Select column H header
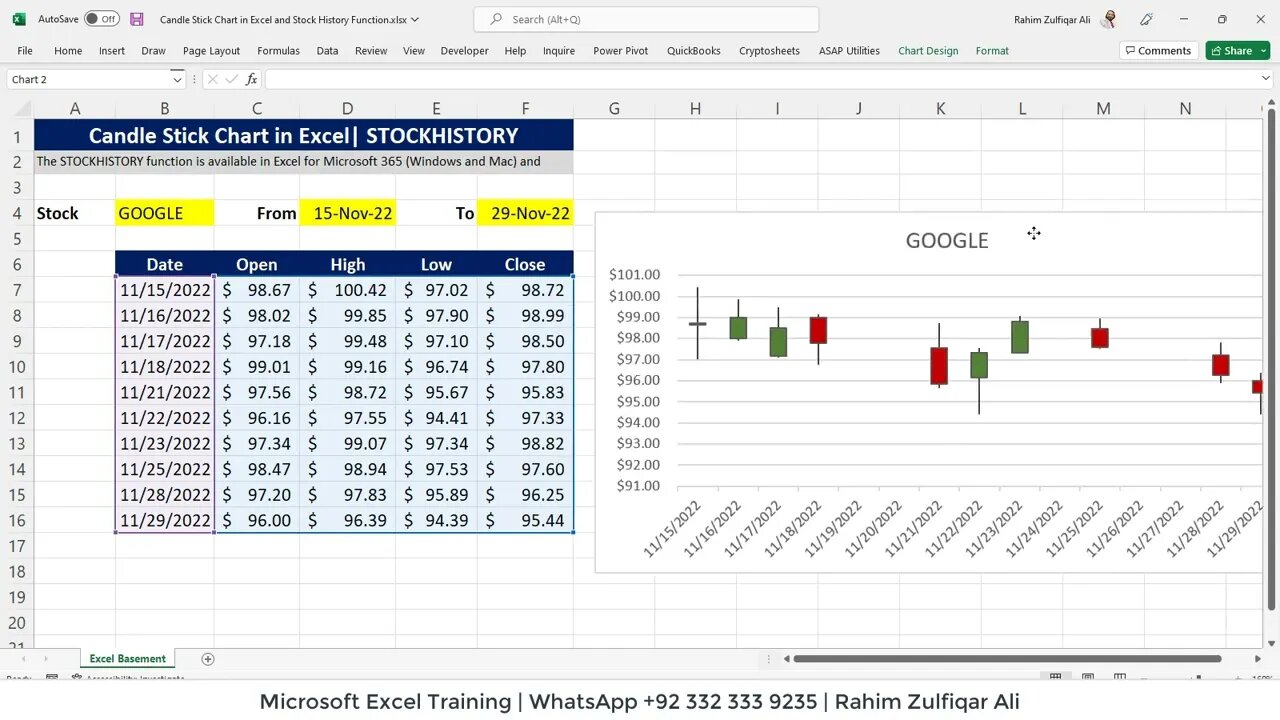Image resolution: width=1280 pixels, height=720 pixels. (695, 109)
